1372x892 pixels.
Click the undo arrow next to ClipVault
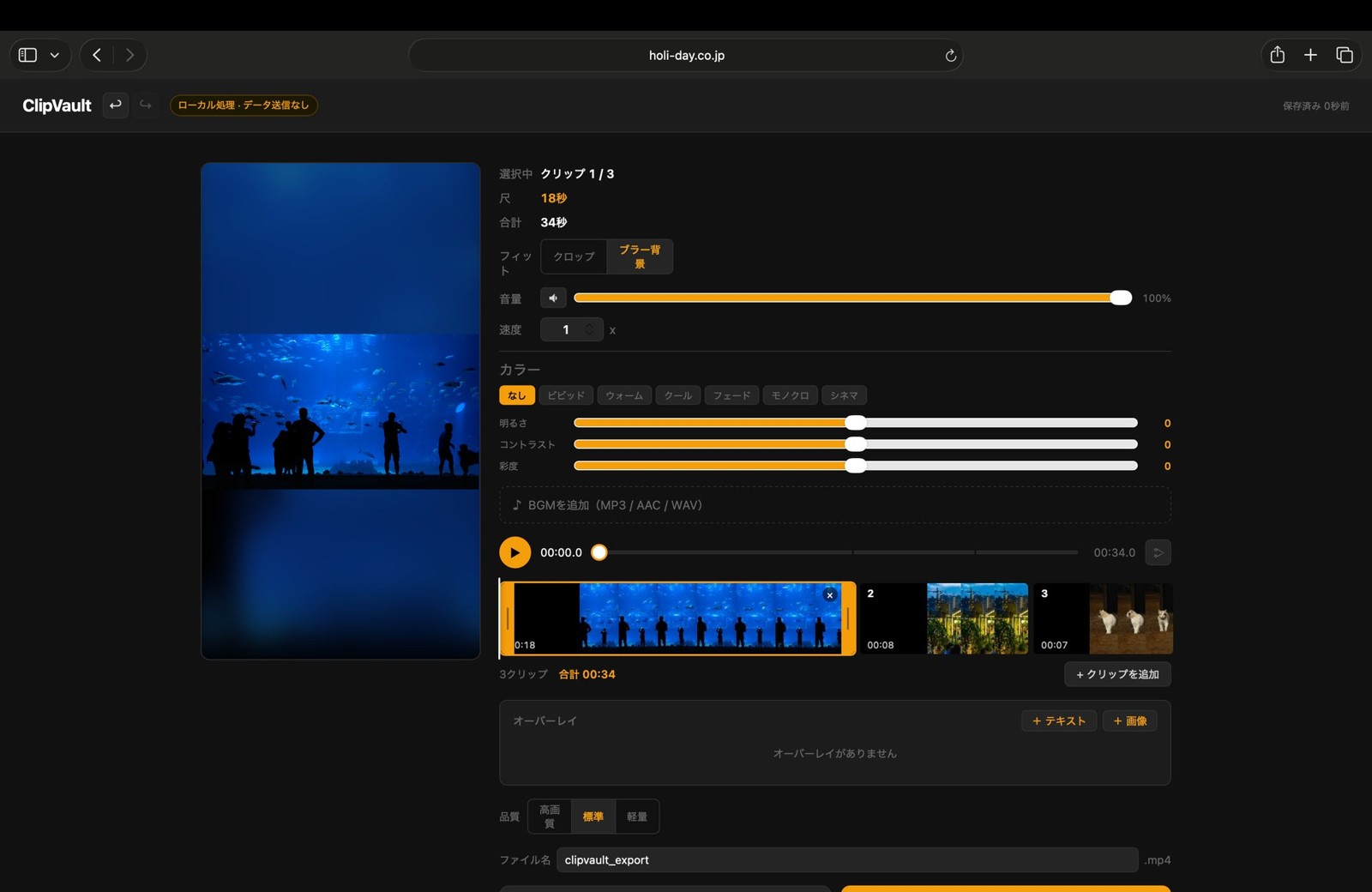tap(115, 105)
